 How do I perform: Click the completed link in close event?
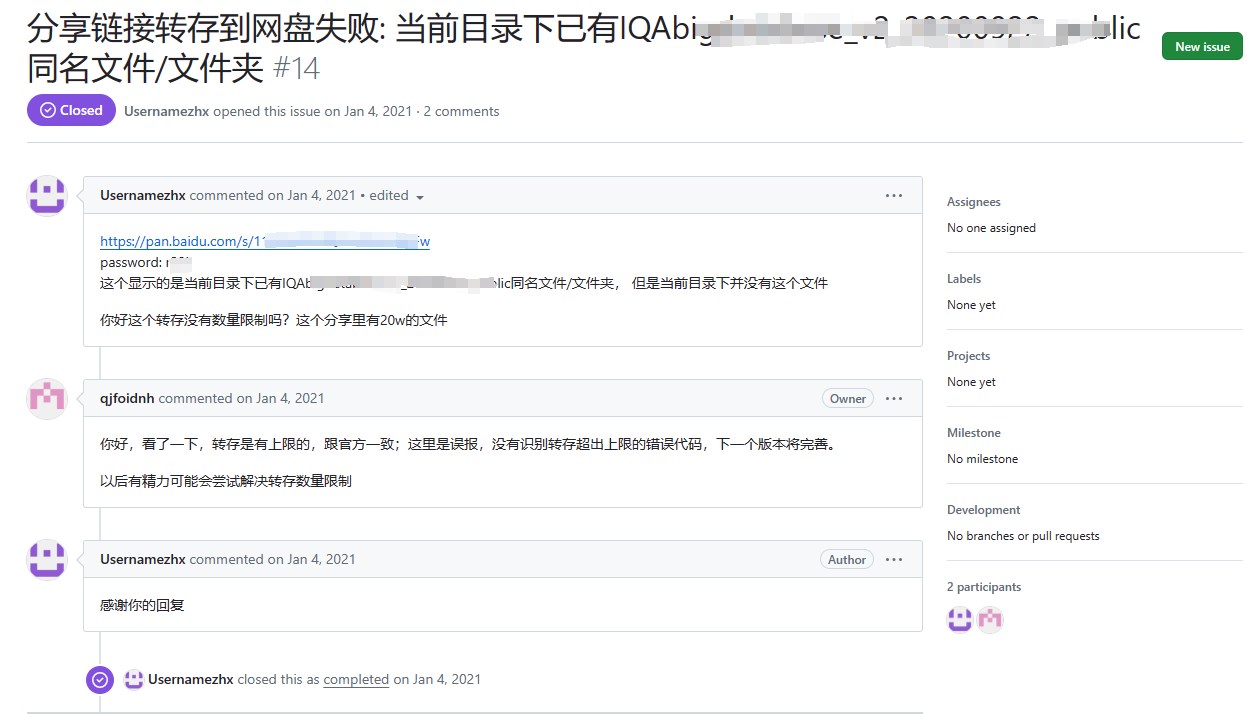(x=356, y=680)
